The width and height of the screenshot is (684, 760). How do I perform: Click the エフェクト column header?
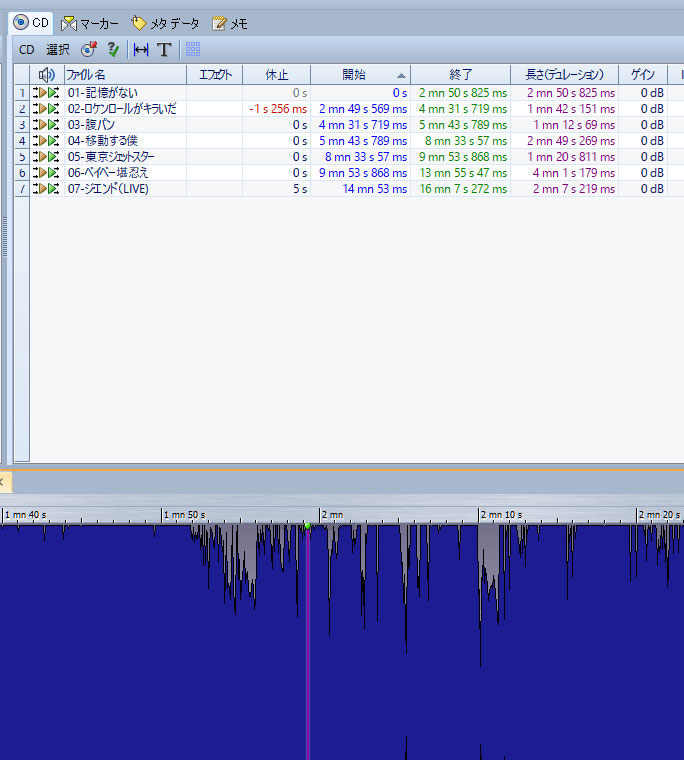[x=215, y=75]
